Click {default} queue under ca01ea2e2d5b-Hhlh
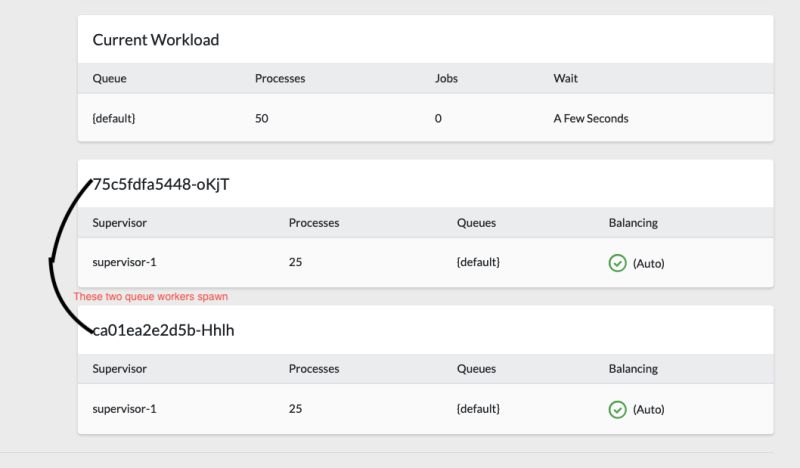The image size is (800, 468). pyautogui.click(x=478, y=409)
